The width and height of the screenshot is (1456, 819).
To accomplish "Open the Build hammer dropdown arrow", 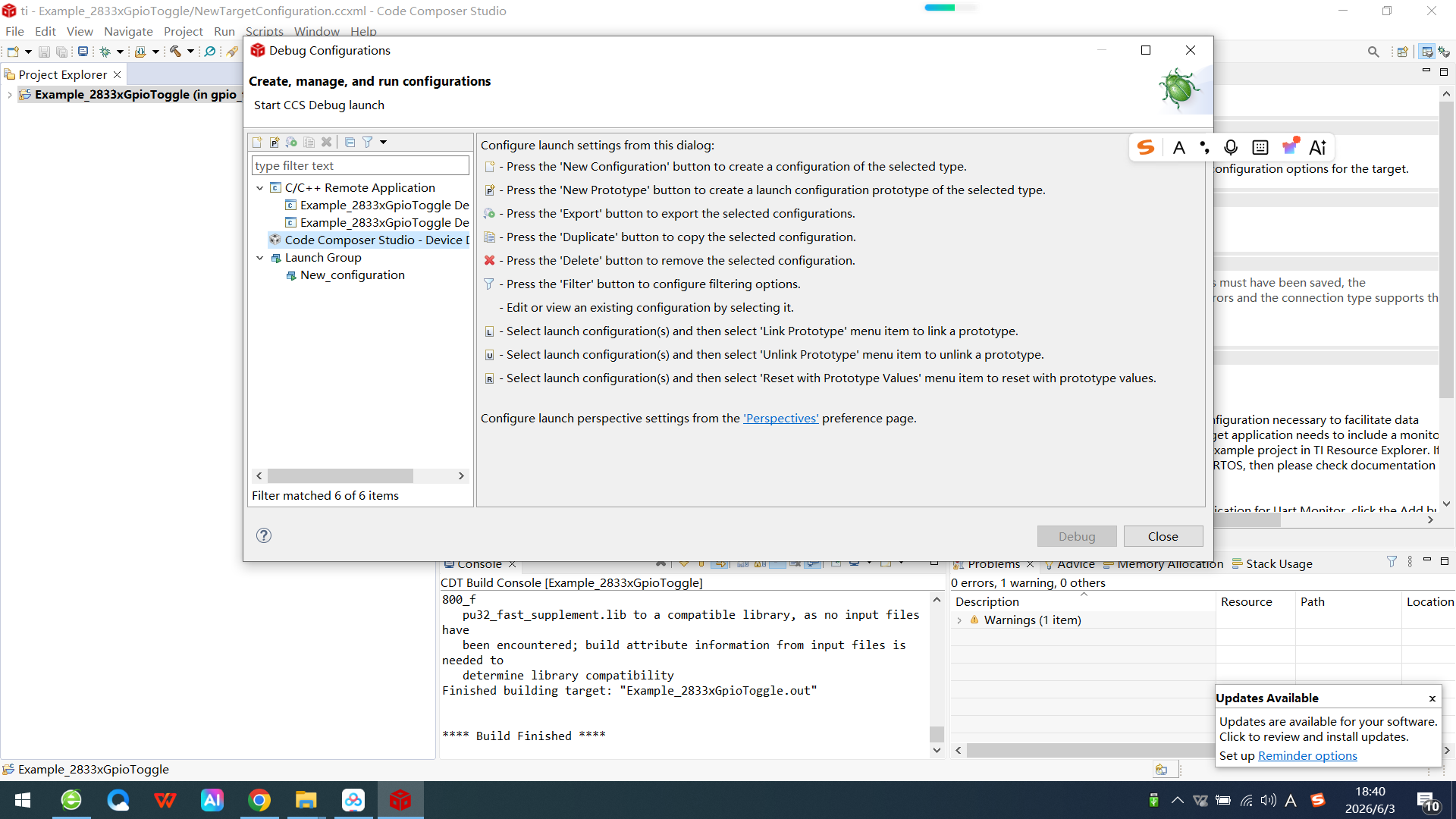I will 190,52.
